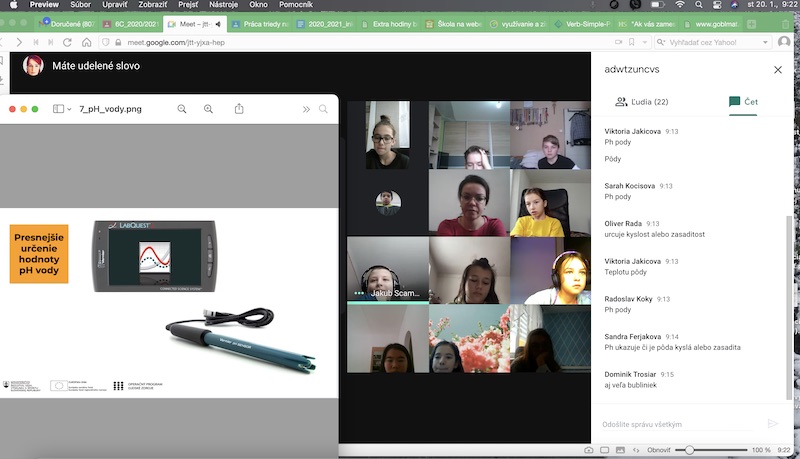Viewport: 800px width, 459px height.
Task: Go to browser home page
Action: pyautogui.click(x=87, y=42)
